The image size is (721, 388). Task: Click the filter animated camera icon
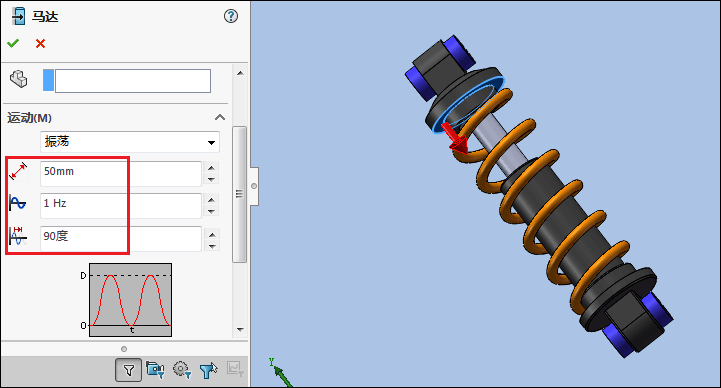click(155, 370)
